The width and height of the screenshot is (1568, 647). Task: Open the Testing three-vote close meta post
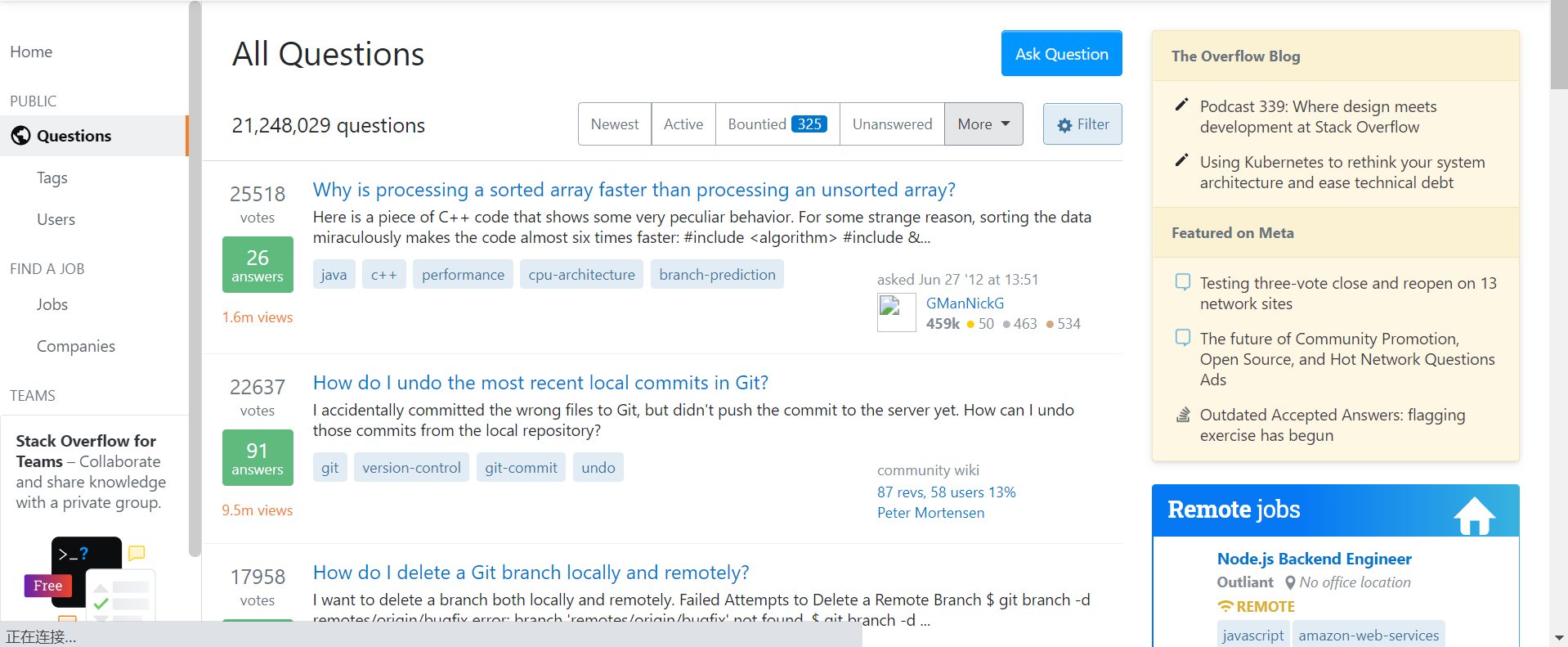coord(1348,294)
